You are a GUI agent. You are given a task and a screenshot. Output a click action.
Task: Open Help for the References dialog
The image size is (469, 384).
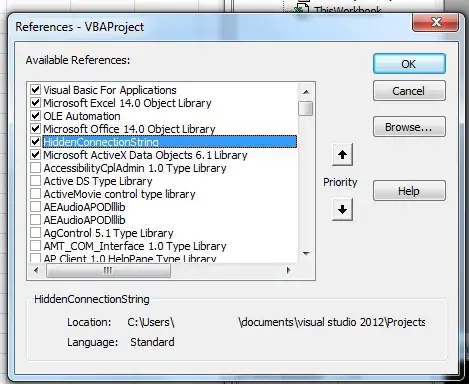(x=409, y=191)
